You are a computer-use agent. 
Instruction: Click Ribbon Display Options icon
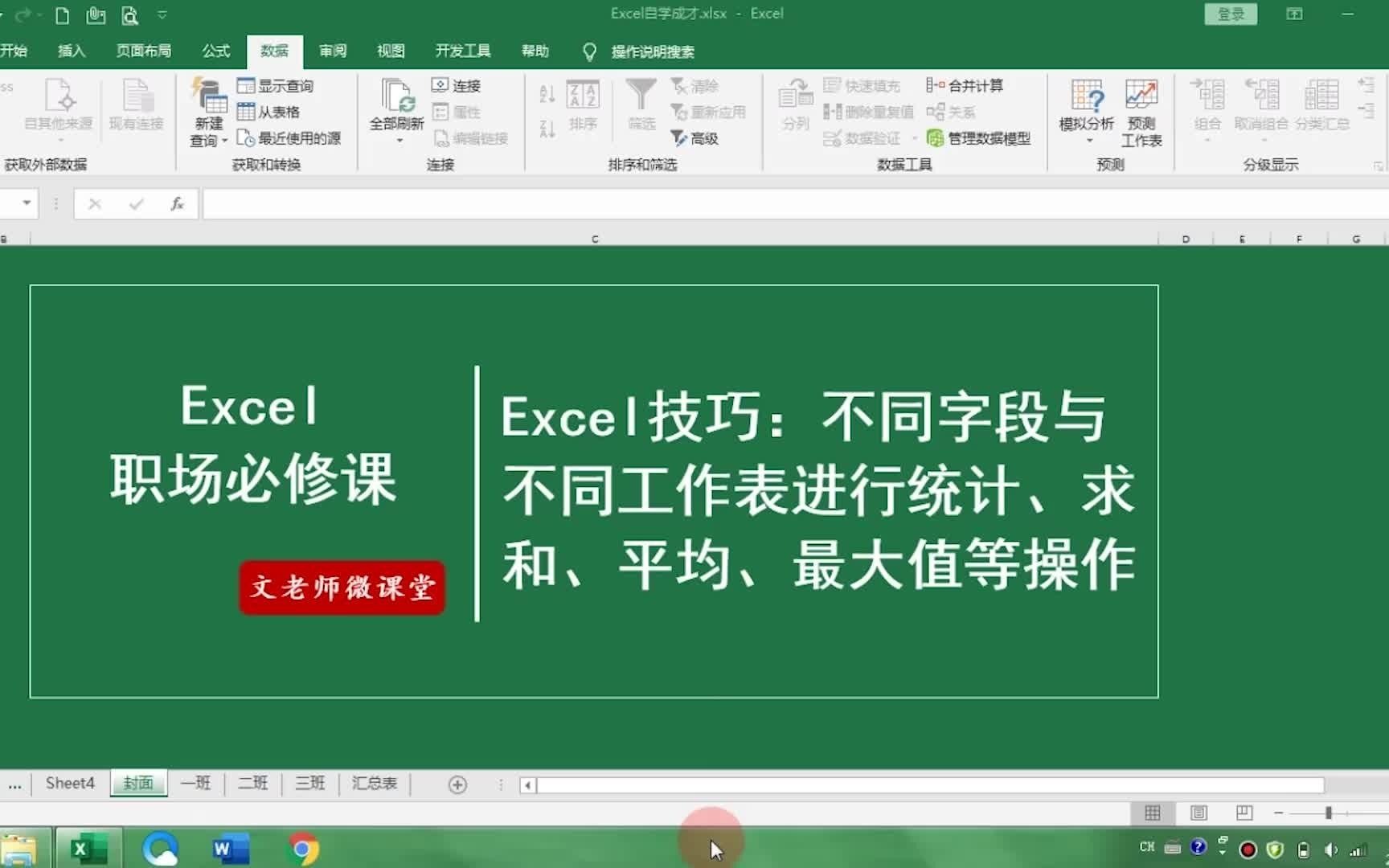(1294, 14)
